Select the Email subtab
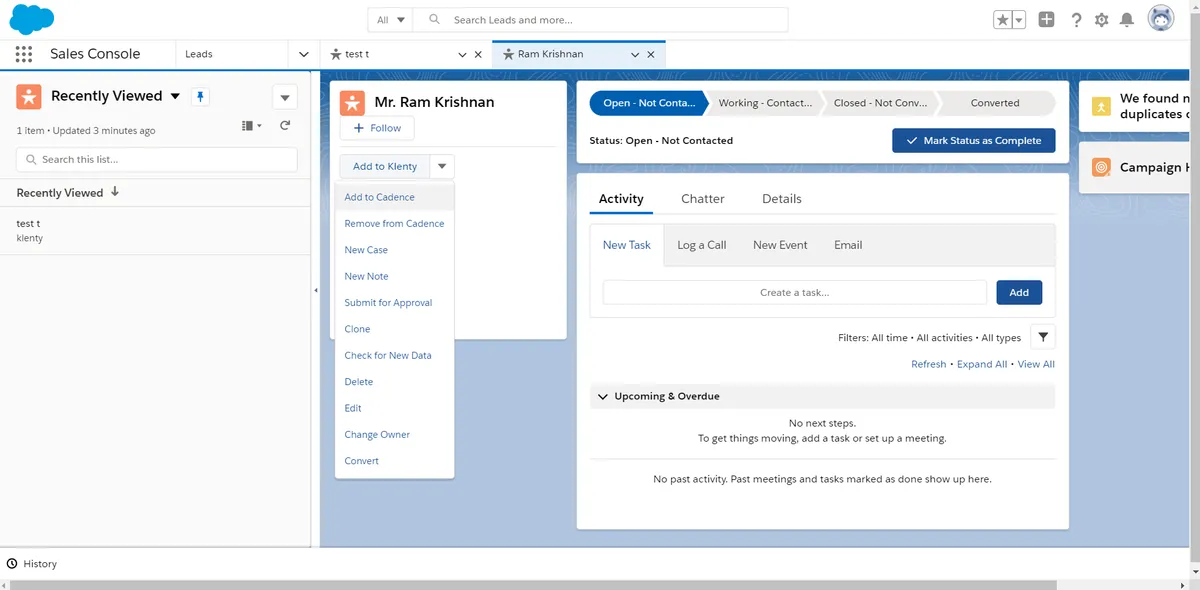 (x=848, y=245)
